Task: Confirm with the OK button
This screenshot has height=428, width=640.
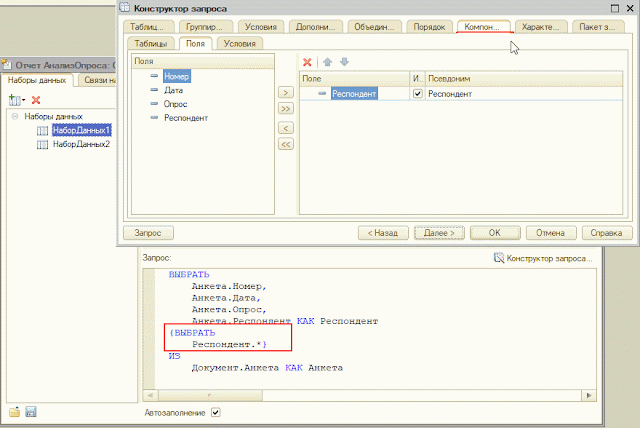Action: click(495, 233)
